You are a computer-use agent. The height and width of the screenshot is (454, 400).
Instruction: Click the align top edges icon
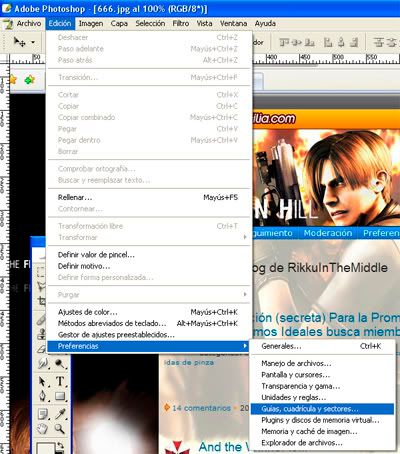284,42
